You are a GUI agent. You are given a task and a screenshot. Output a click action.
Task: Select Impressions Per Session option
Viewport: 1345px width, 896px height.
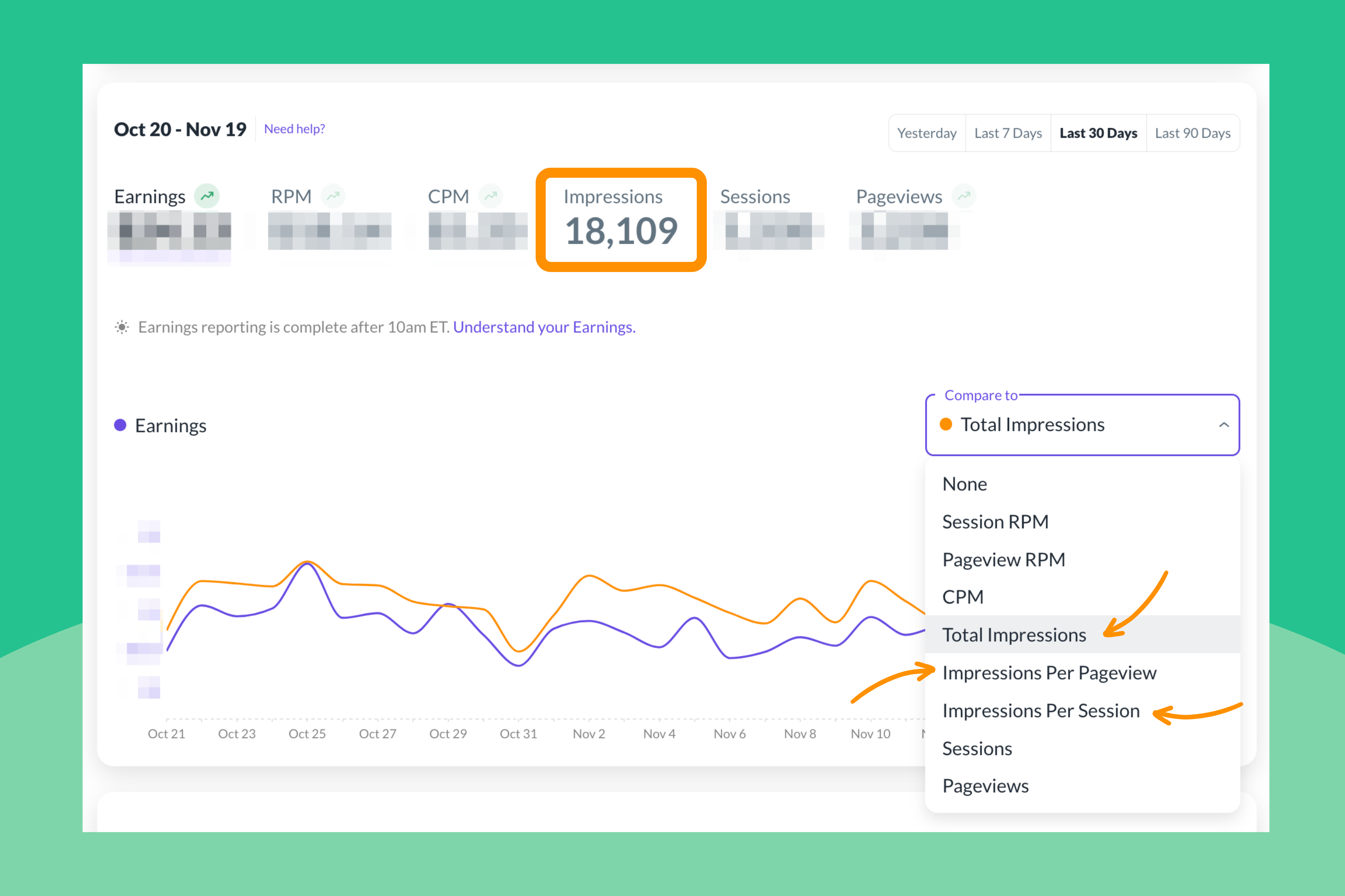tap(1040, 710)
